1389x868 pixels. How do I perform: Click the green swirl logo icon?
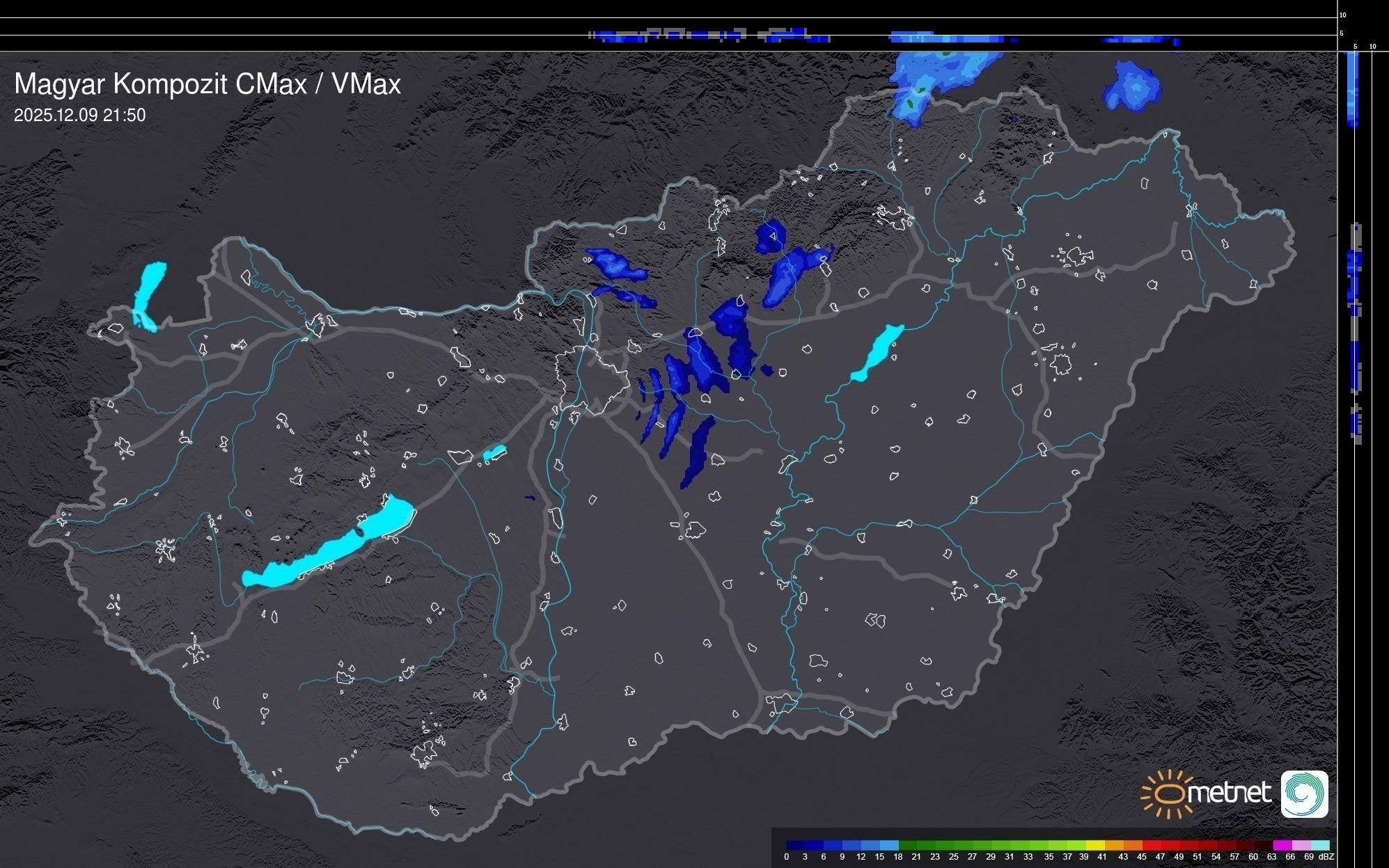click(x=1304, y=794)
